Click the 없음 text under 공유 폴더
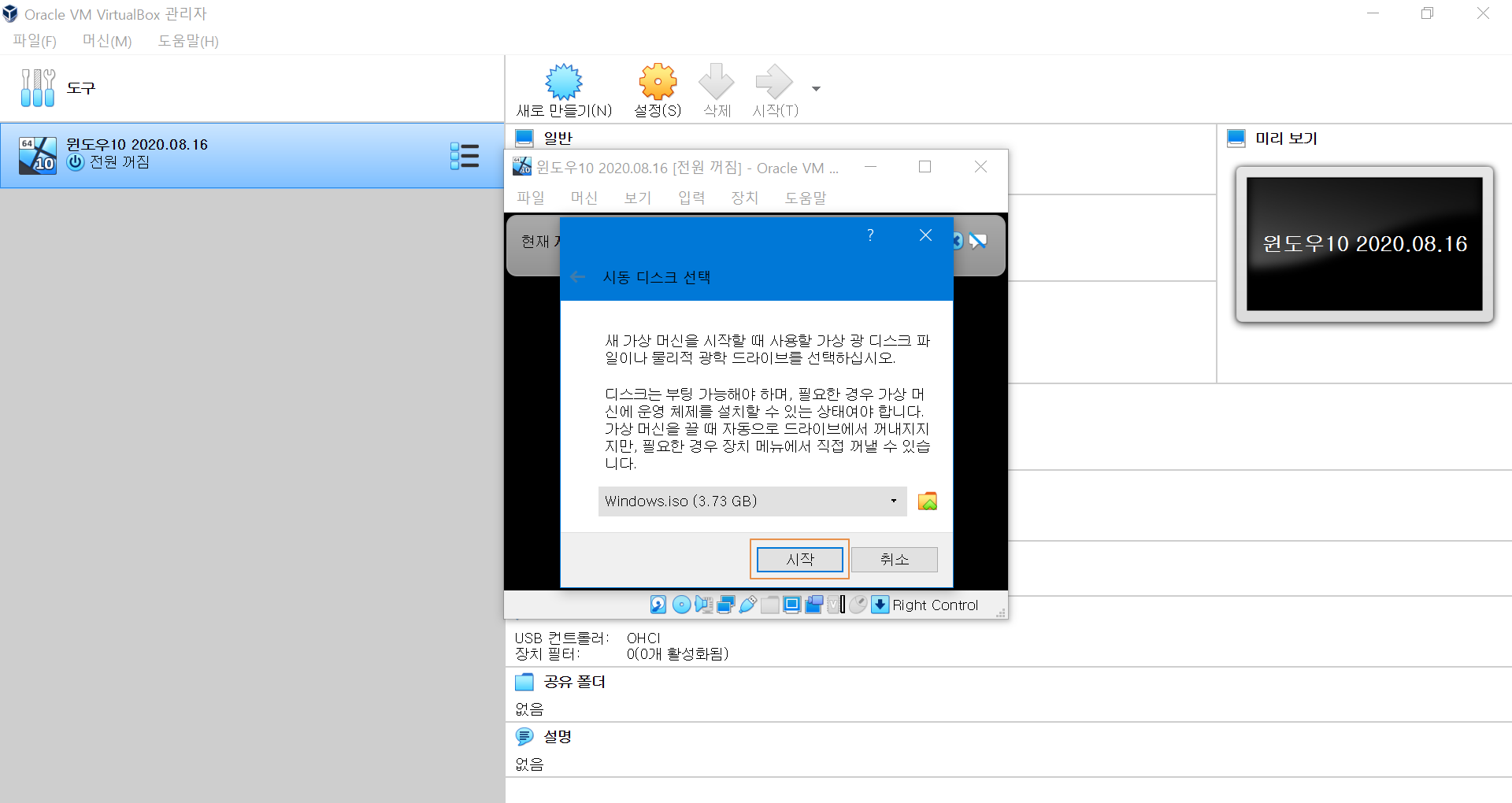Screen dimensions: 1512x803 pyautogui.click(x=530, y=709)
